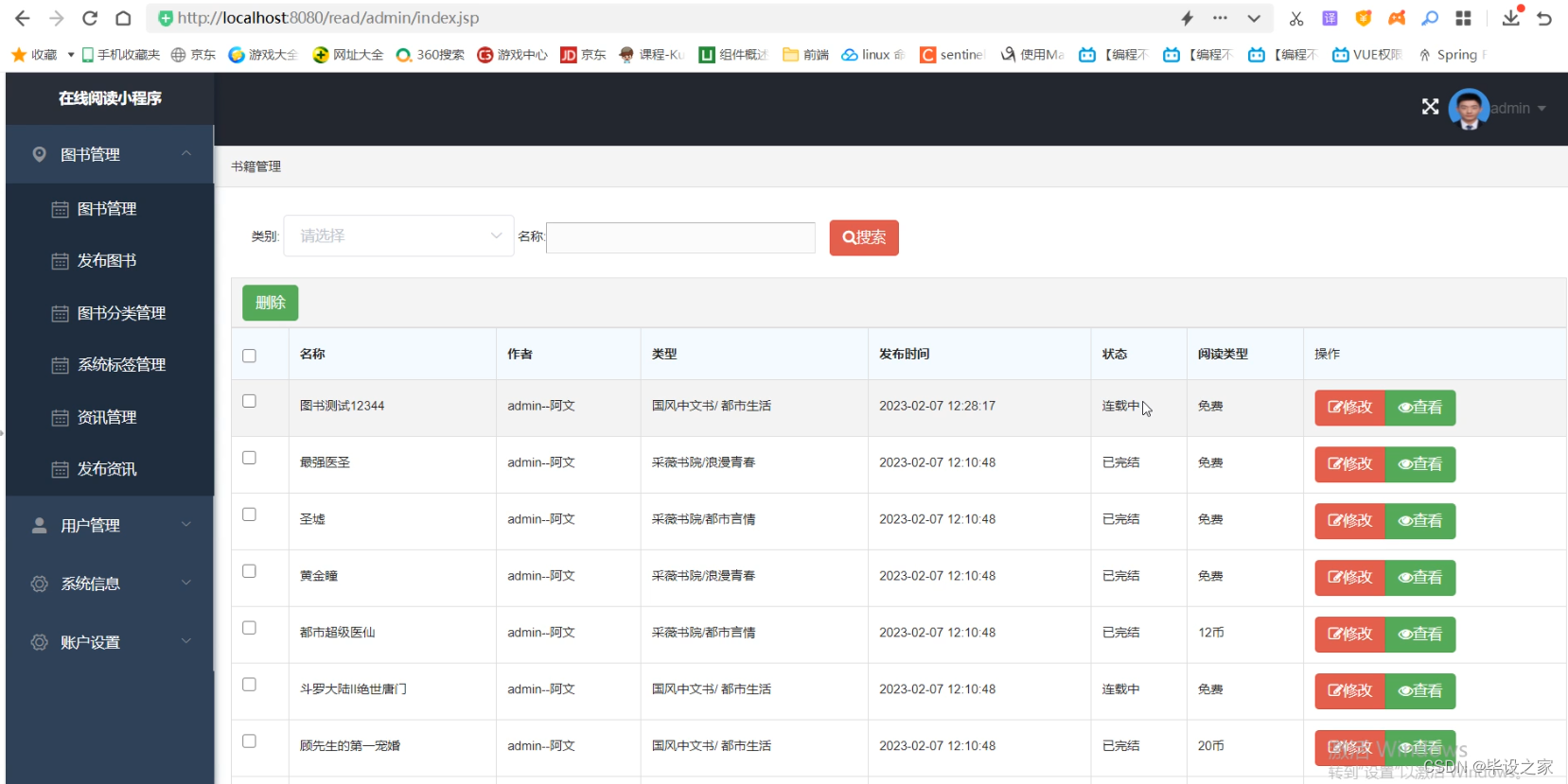Click the scissors screenshot icon in browser toolbar

[x=1295, y=18]
